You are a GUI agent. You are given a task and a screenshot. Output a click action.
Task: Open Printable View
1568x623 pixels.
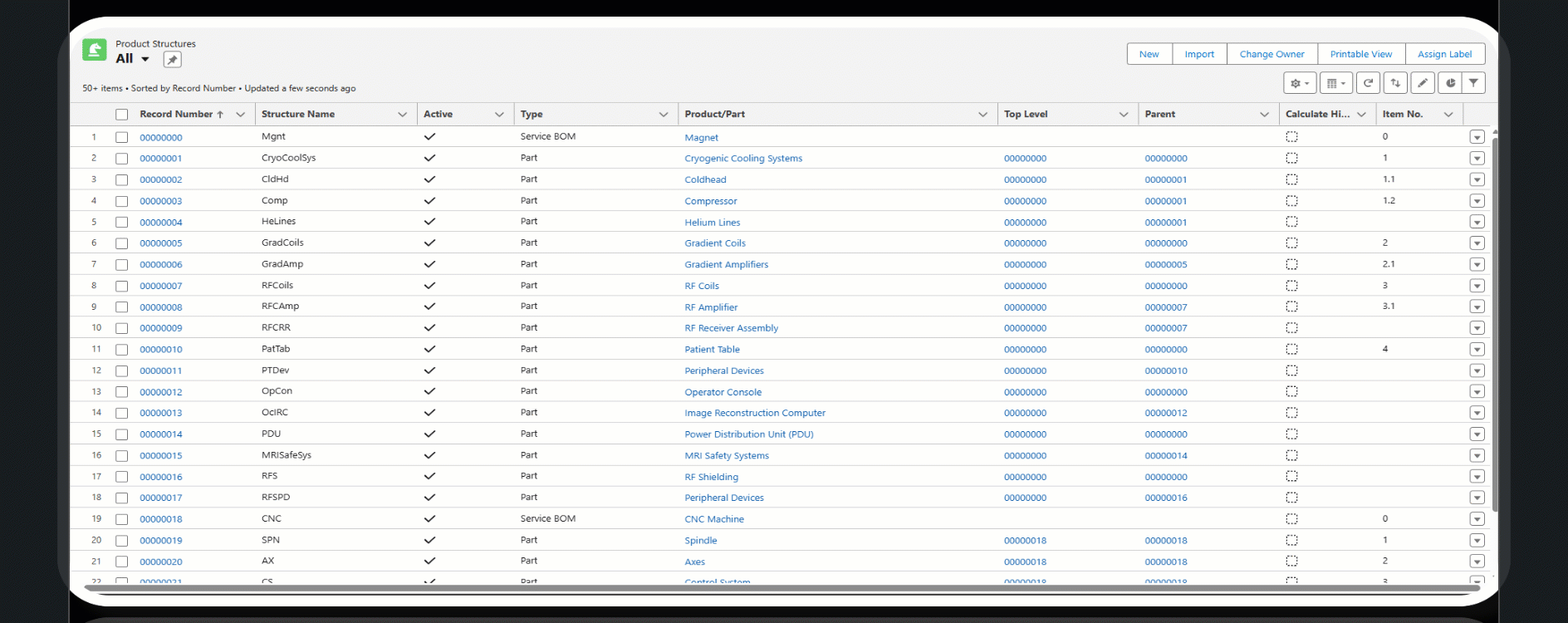point(1361,54)
